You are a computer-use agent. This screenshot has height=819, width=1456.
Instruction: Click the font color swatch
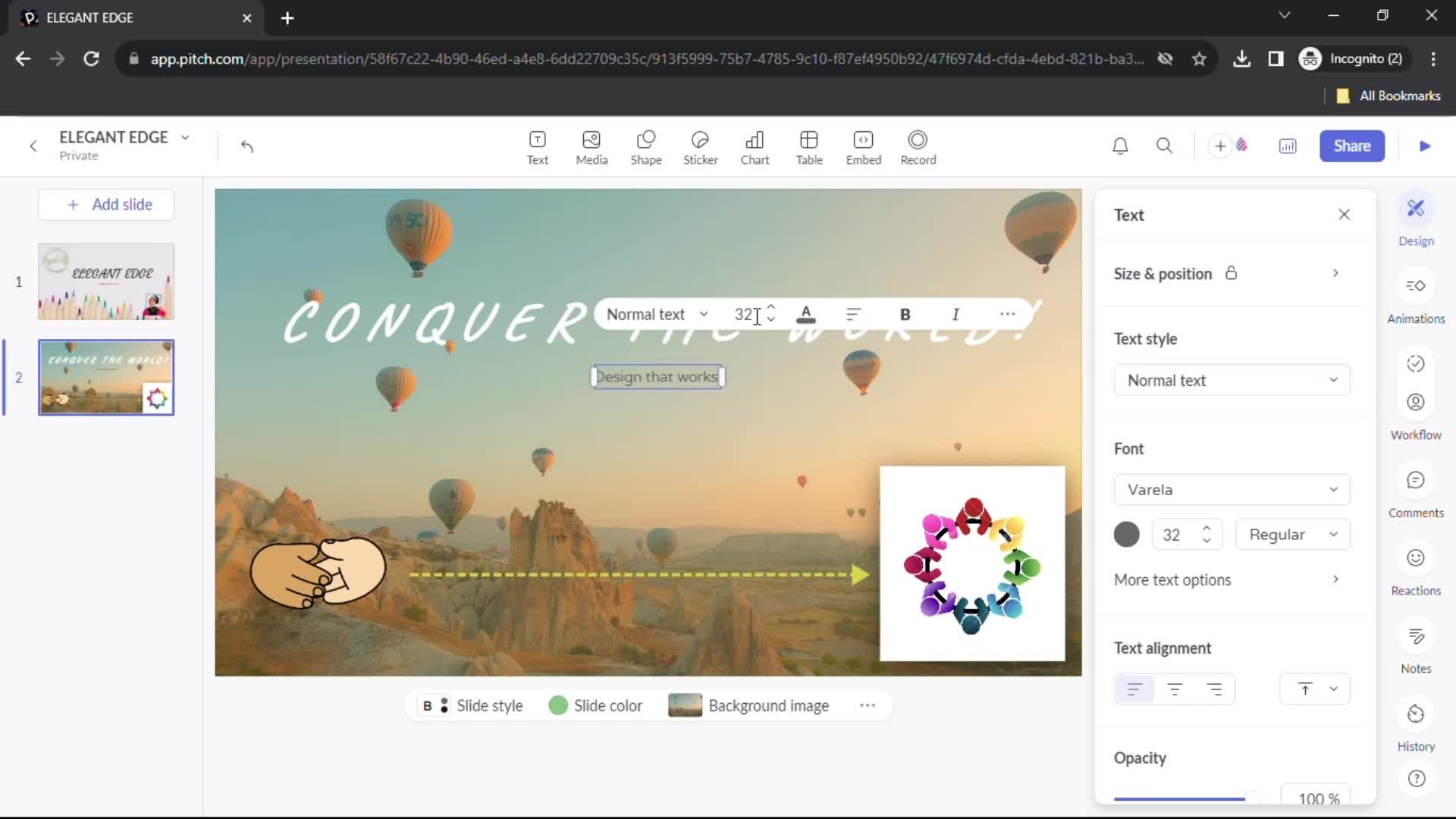point(1126,534)
